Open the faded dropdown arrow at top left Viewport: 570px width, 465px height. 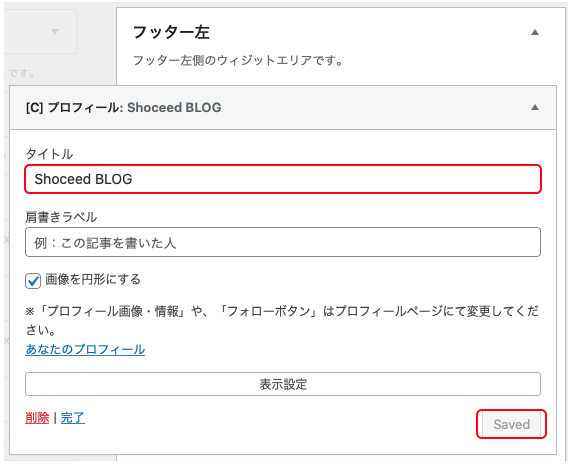point(55,32)
